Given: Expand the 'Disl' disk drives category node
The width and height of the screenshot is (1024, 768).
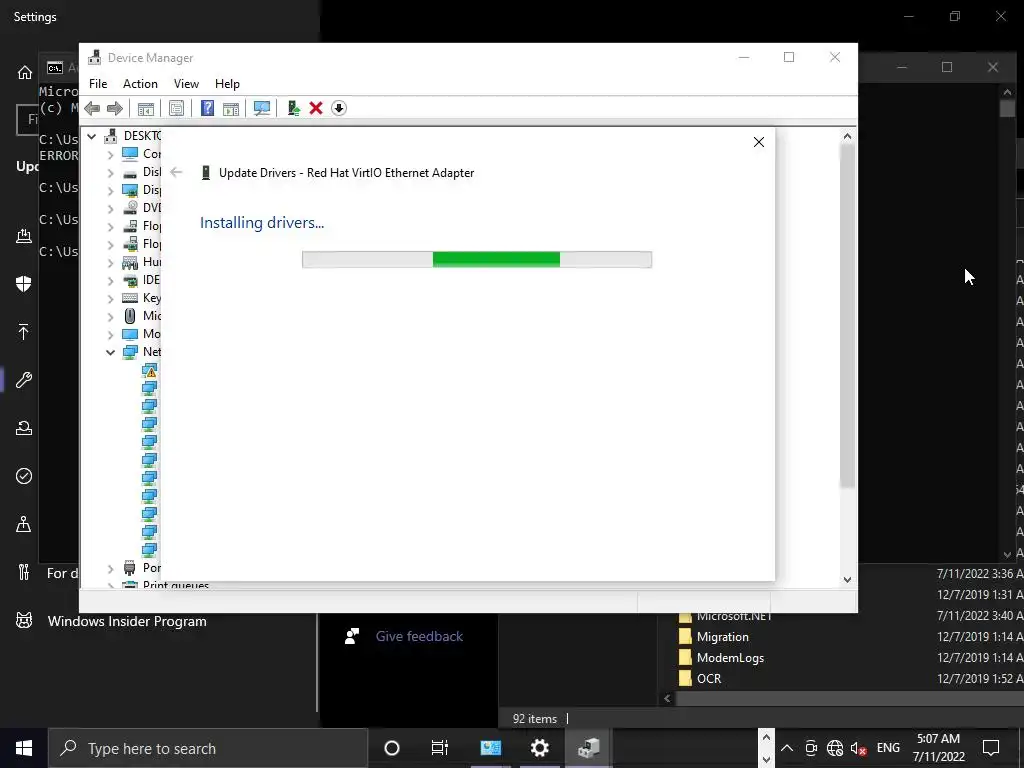Looking at the screenshot, I should coord(110,172).
